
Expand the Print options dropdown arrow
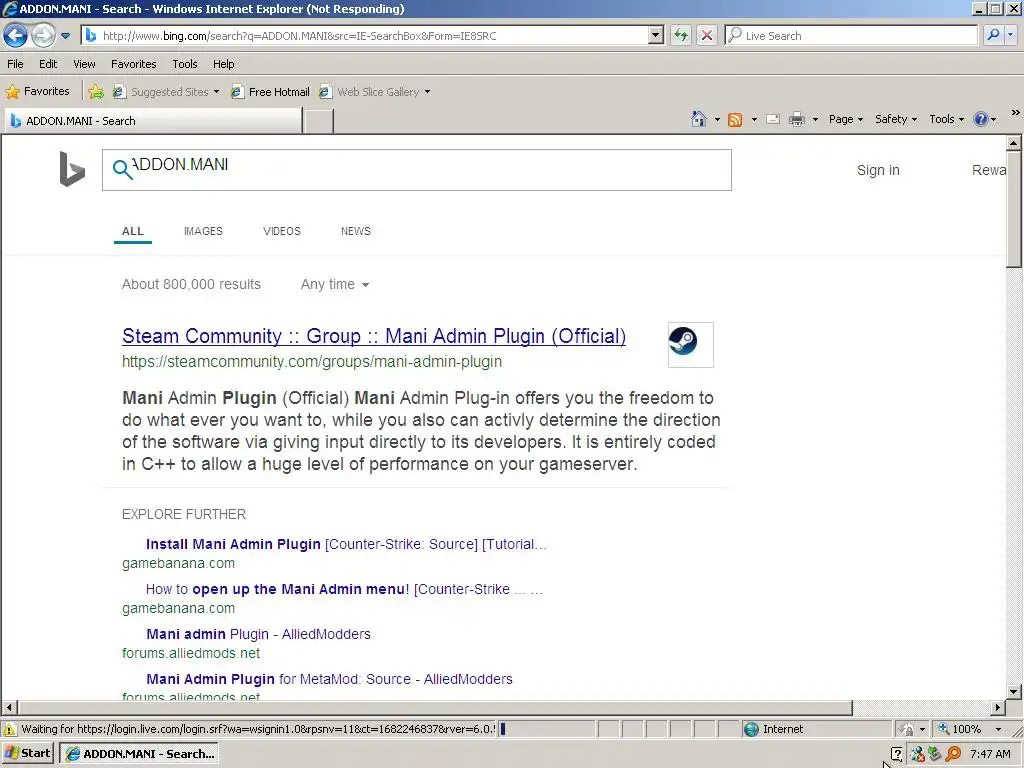[x=815, y=120]
